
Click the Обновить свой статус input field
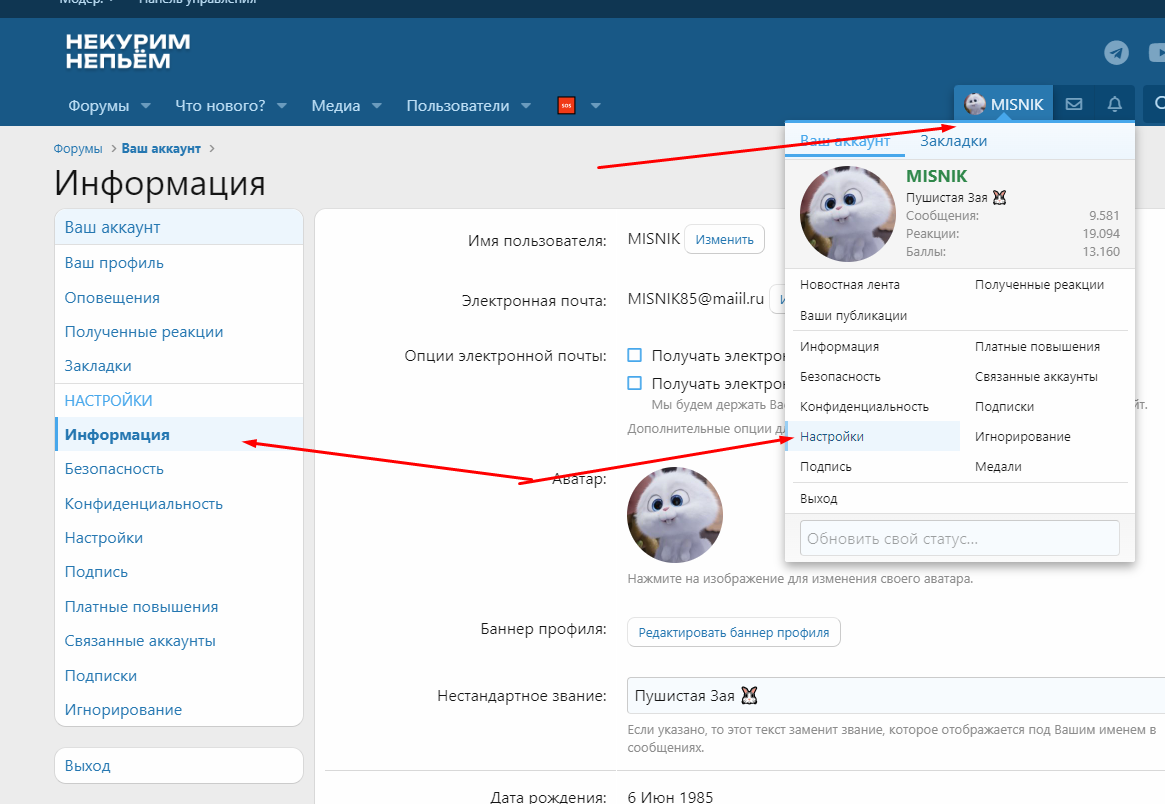(960, 539)
